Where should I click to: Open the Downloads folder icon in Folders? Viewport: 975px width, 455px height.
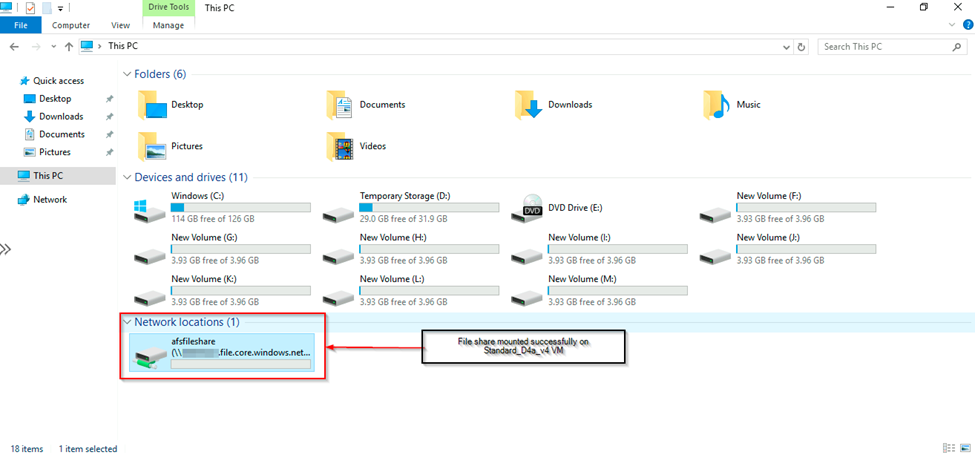pos(529,105)
